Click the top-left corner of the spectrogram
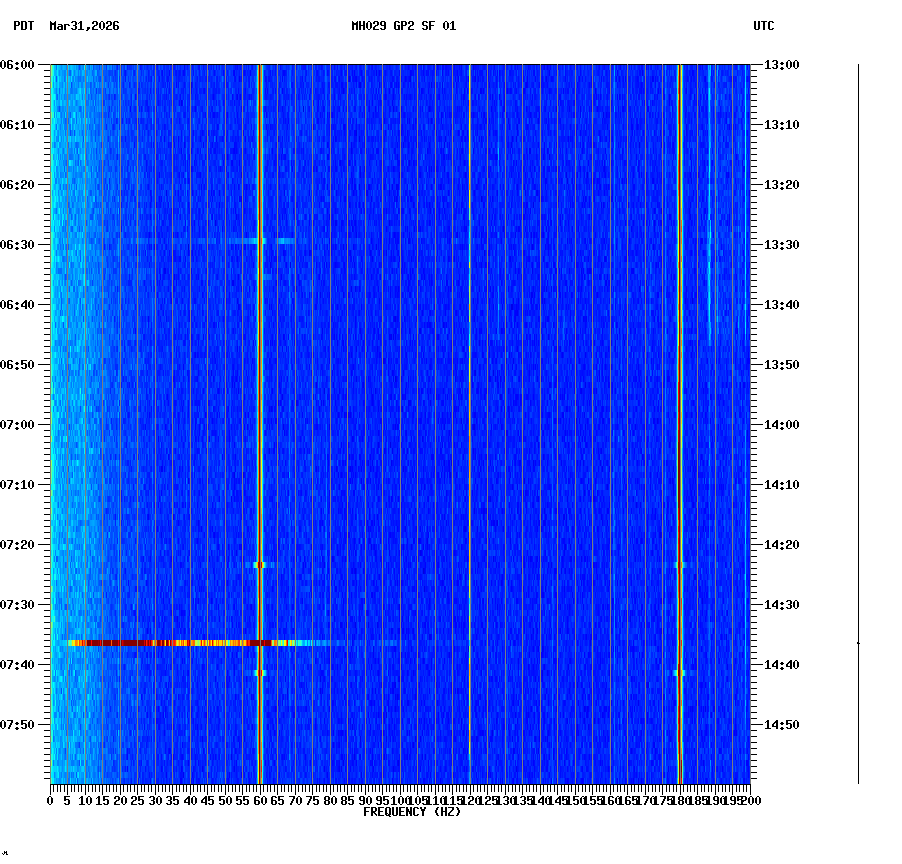The width and height of the screenshot is (902, 864). pos(50,66)
